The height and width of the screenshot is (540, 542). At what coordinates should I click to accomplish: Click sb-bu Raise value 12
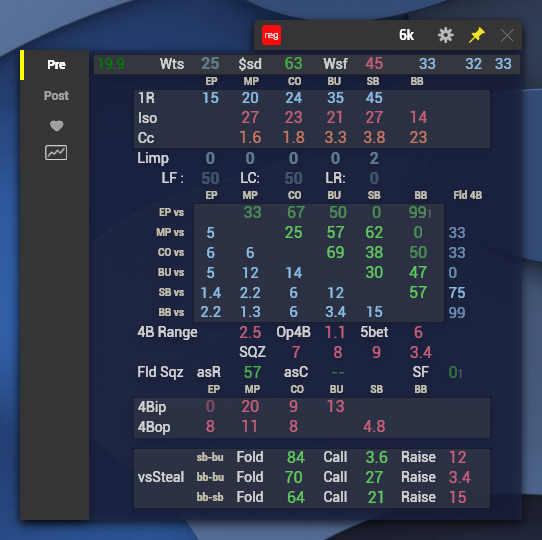[x=457, y=457]
